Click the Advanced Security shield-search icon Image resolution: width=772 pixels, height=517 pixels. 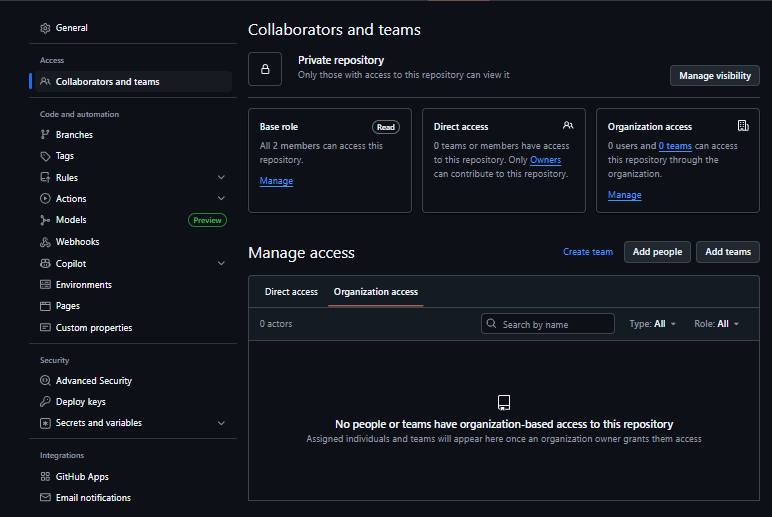tap(45, 381)
